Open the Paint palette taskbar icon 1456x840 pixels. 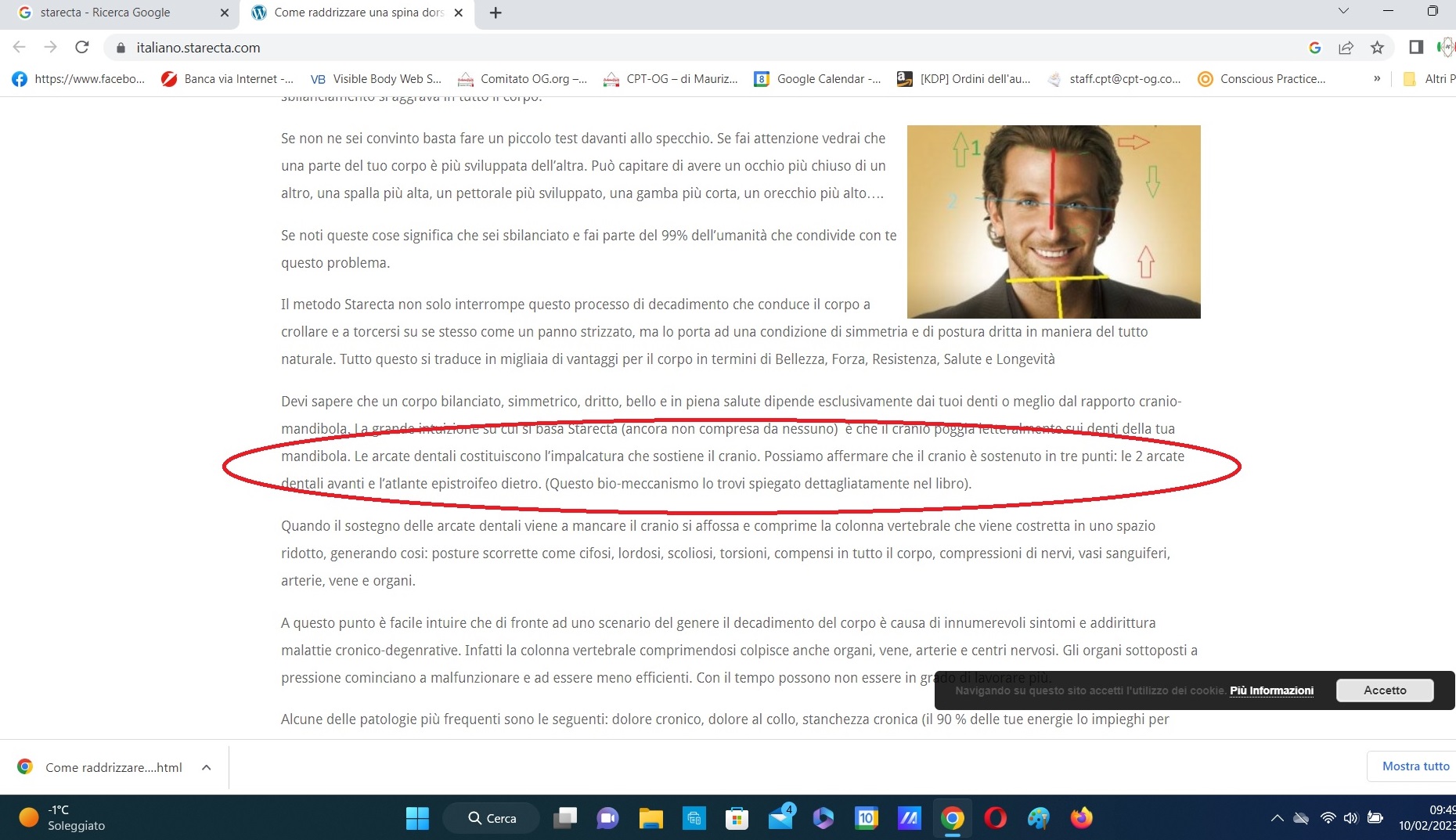(x=1039, y=818)
